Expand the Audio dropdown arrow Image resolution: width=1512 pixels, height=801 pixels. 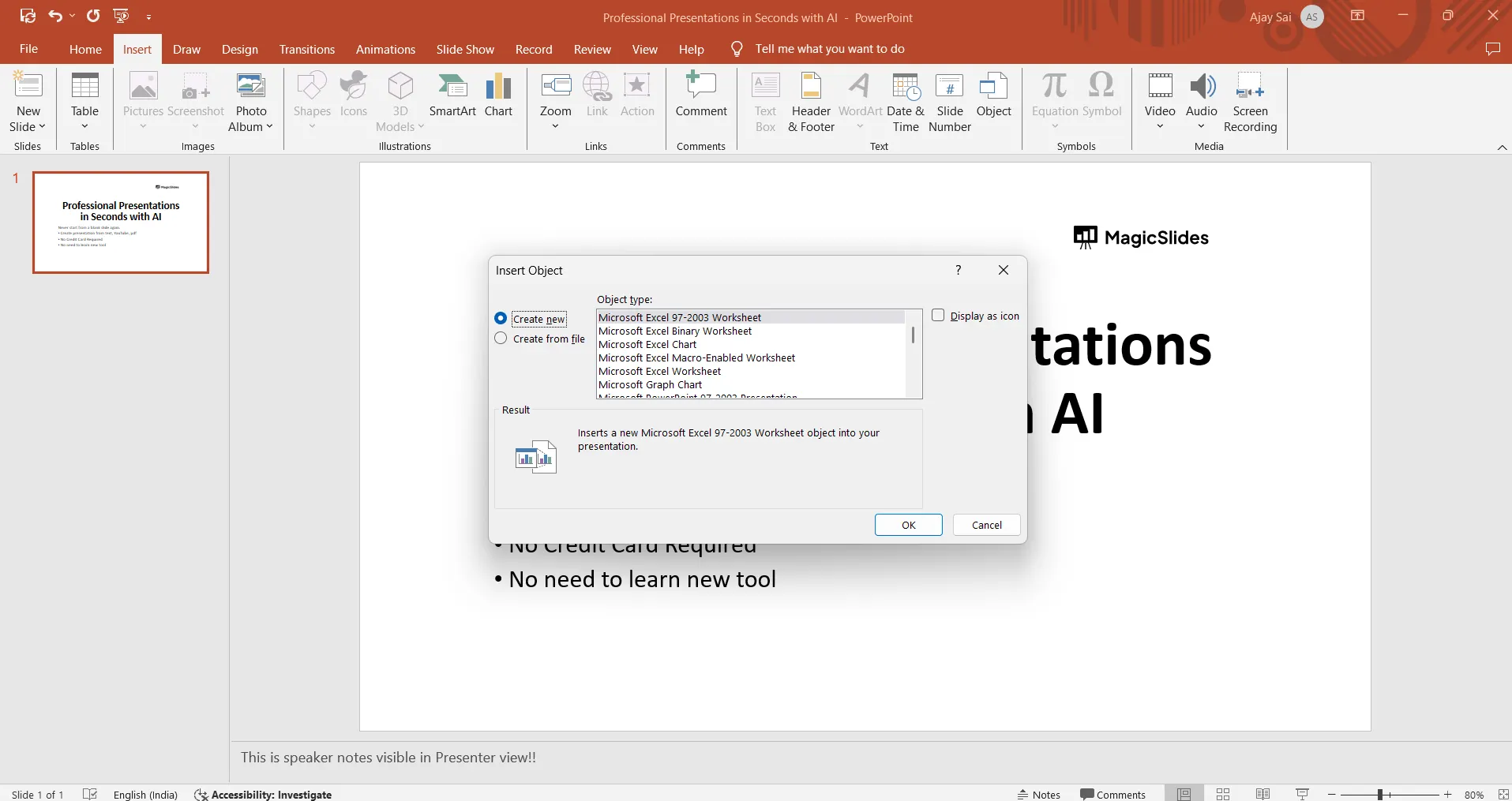coord(1201,127)
